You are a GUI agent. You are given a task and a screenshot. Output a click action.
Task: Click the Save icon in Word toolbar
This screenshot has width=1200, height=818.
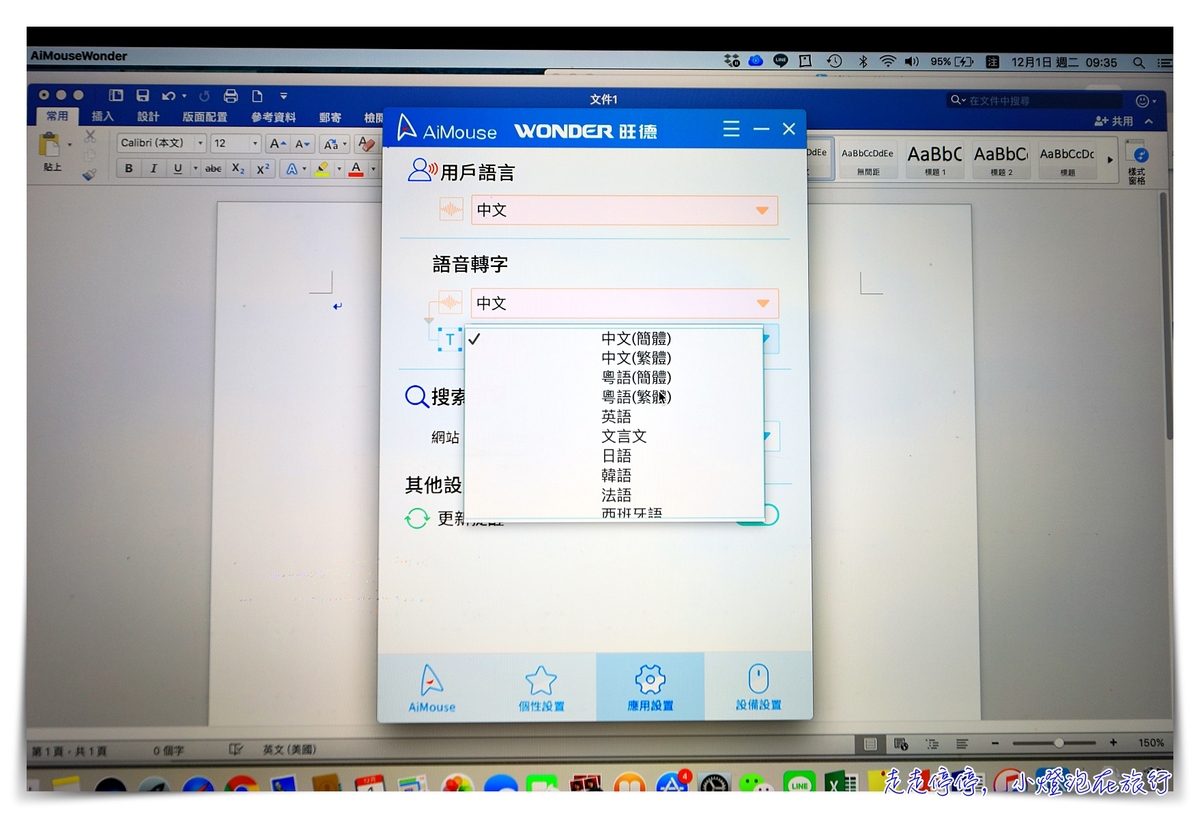(142, 96)
